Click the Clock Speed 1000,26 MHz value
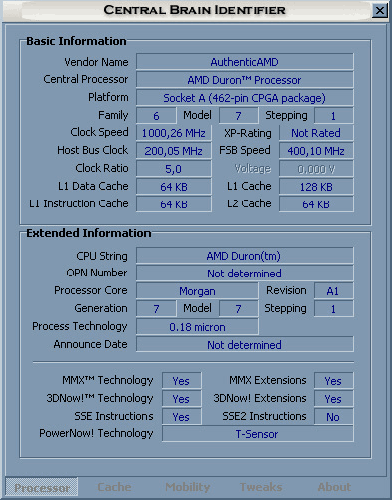 [174, 133]
